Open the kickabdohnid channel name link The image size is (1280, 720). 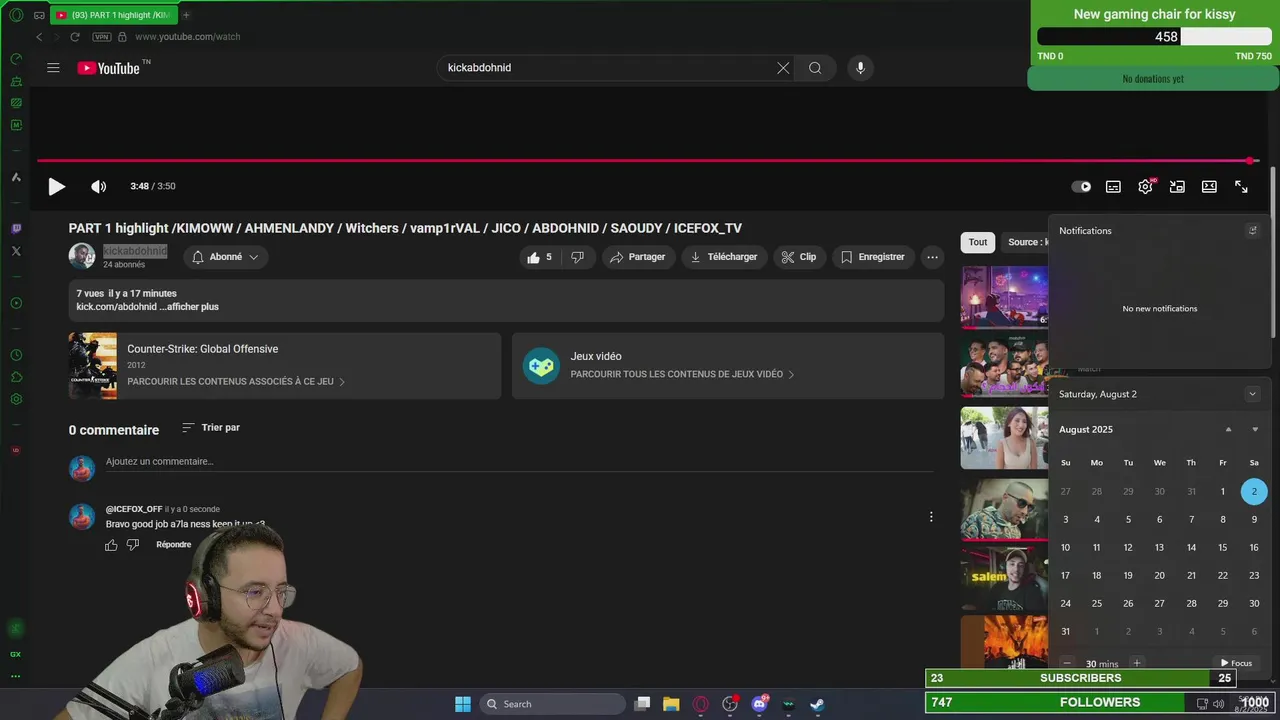point(135,251)
